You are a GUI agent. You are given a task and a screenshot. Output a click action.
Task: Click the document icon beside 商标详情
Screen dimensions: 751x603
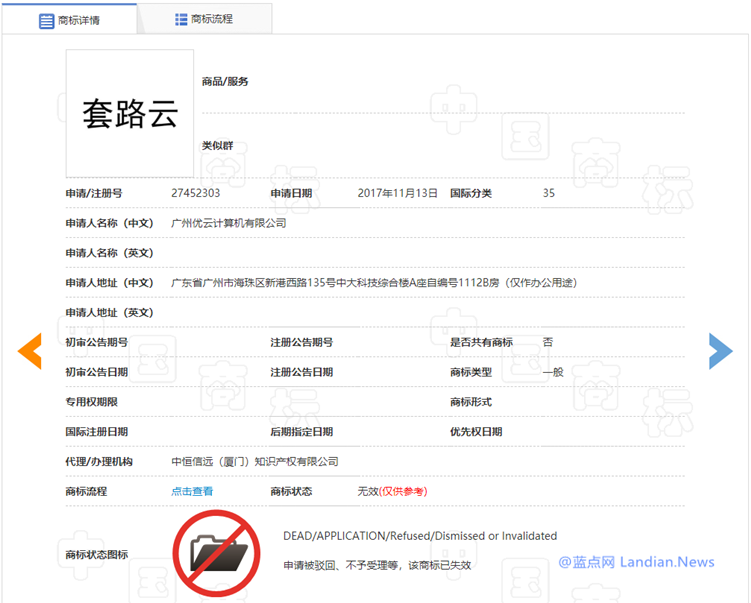tap(46, 20)
